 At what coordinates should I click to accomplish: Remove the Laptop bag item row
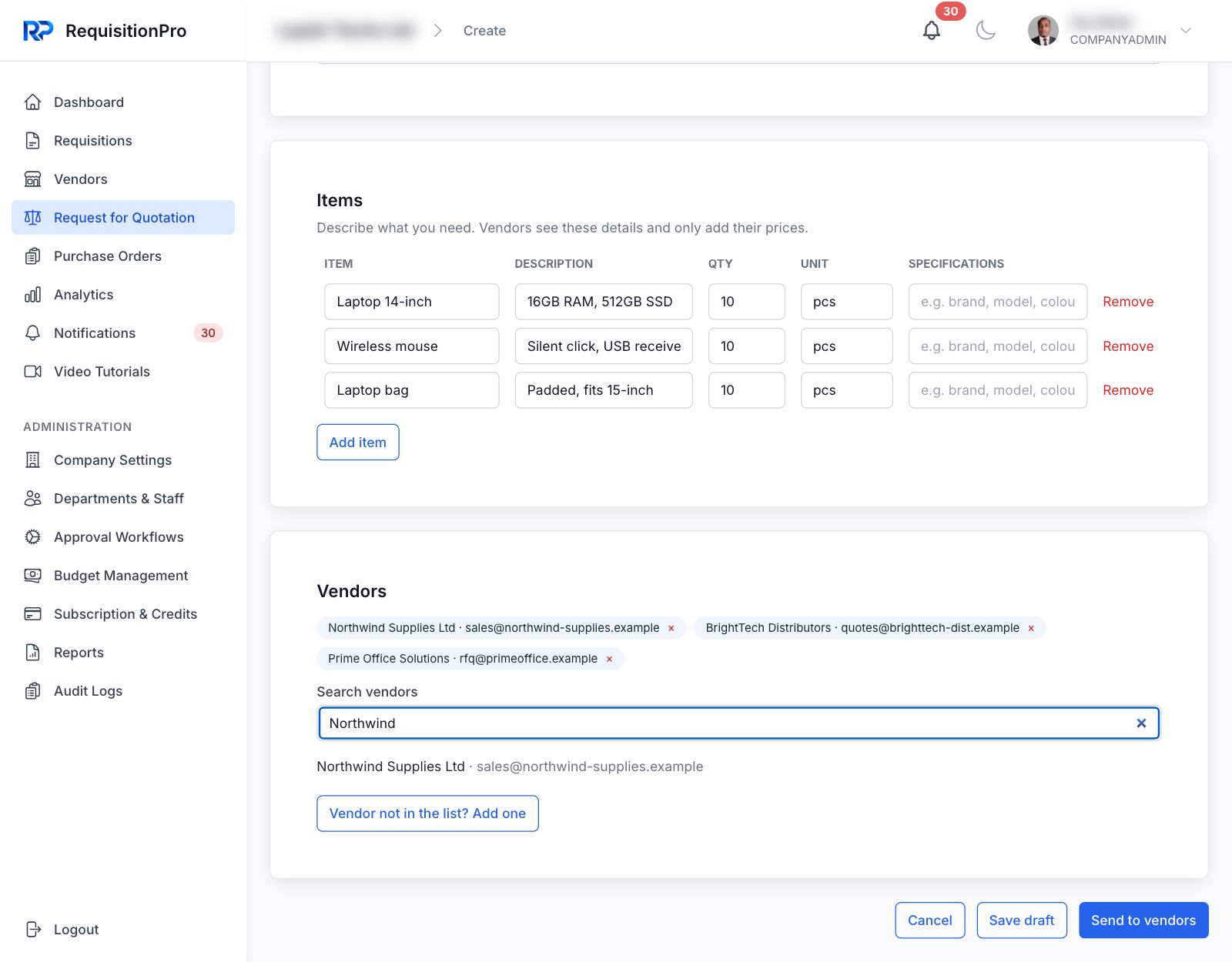[1128, 390]
